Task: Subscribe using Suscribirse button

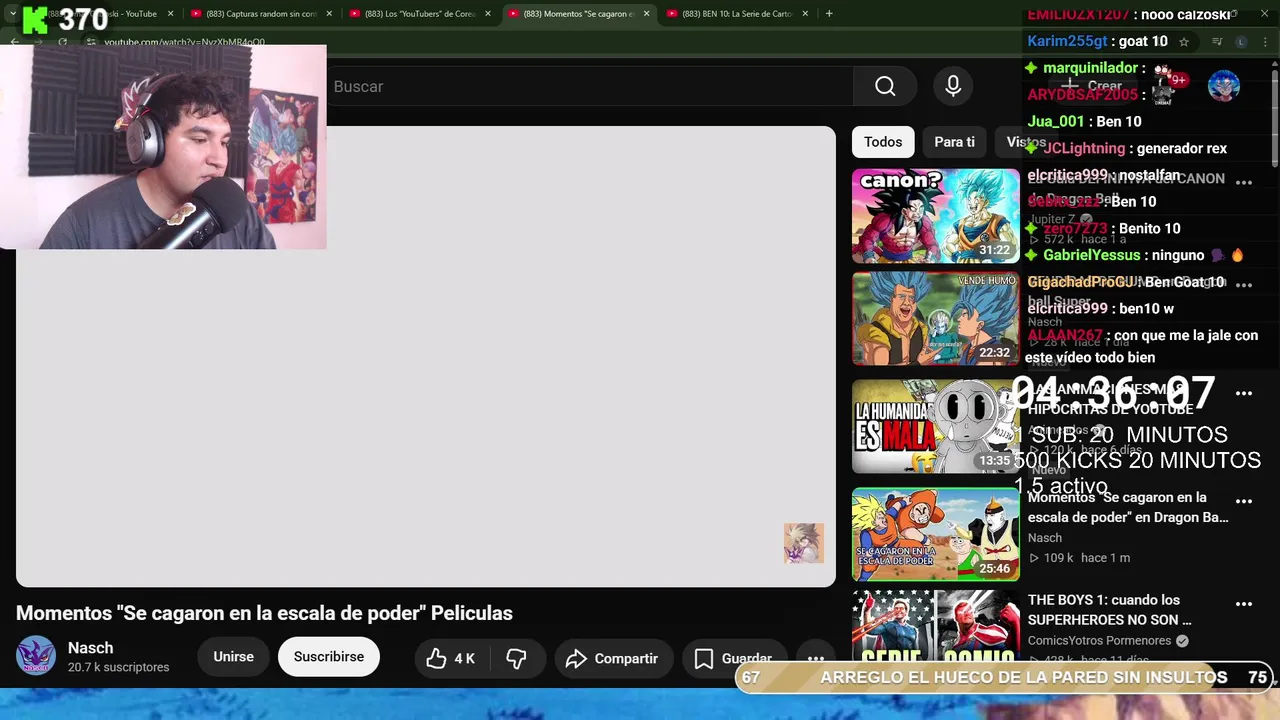Action: (329, 657)
